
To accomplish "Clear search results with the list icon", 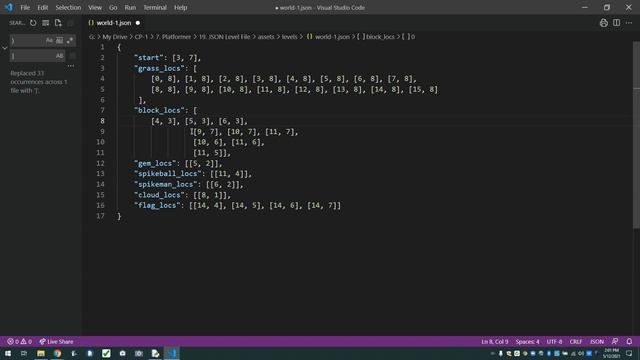I will pos(45,23).
